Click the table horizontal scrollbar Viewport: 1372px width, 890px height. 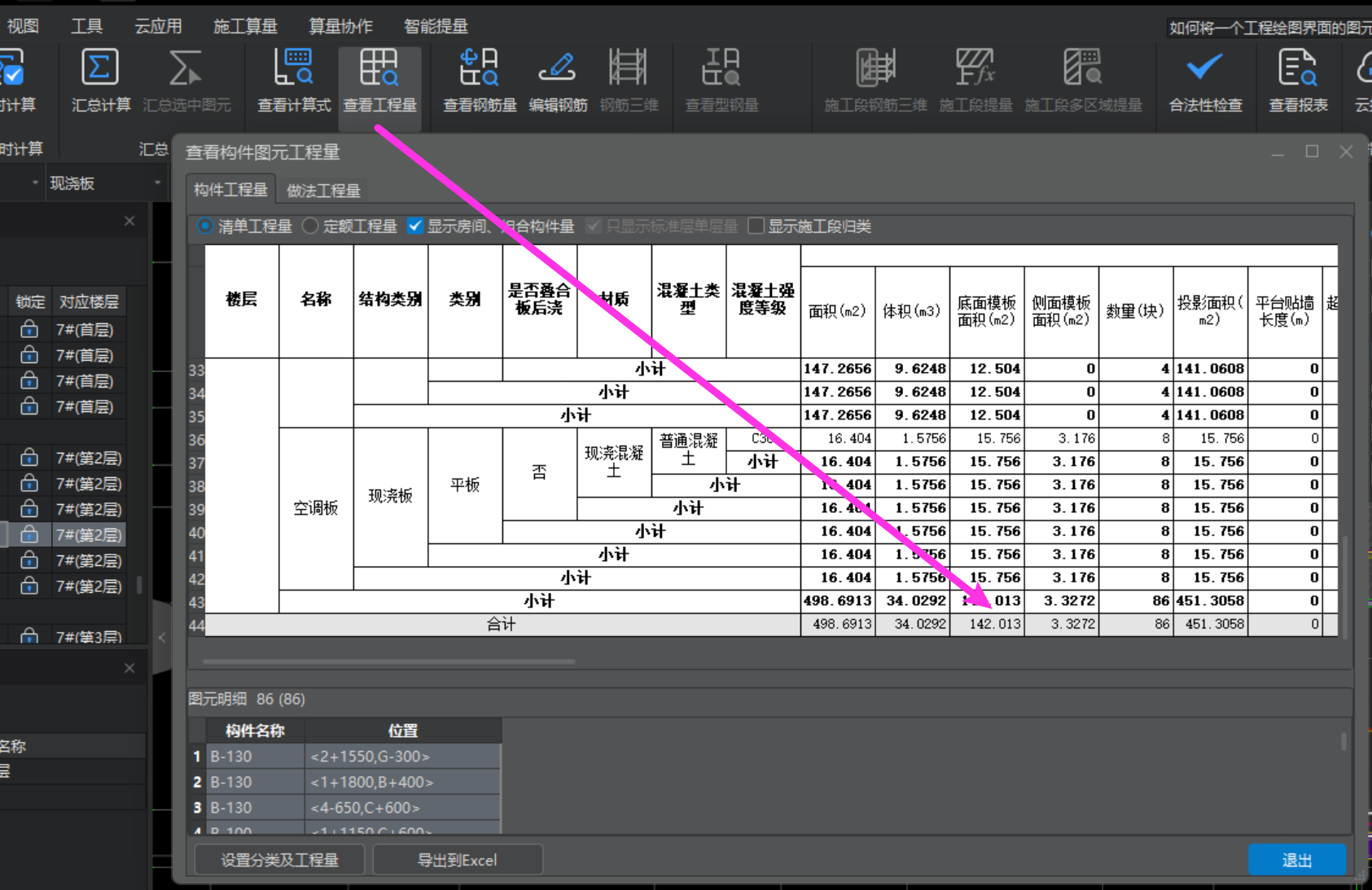click(x=389, y=661)
